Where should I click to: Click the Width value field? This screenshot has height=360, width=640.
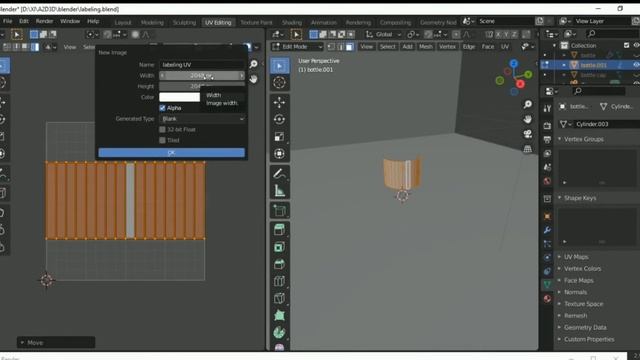point(202,76)
